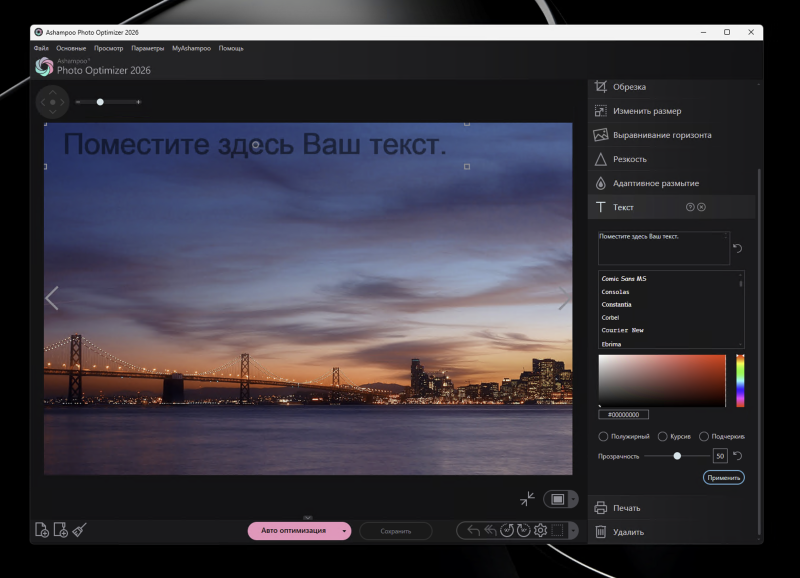Rotate image clockwise
This screenshot has height=578, width=800.
pos(523,531)
